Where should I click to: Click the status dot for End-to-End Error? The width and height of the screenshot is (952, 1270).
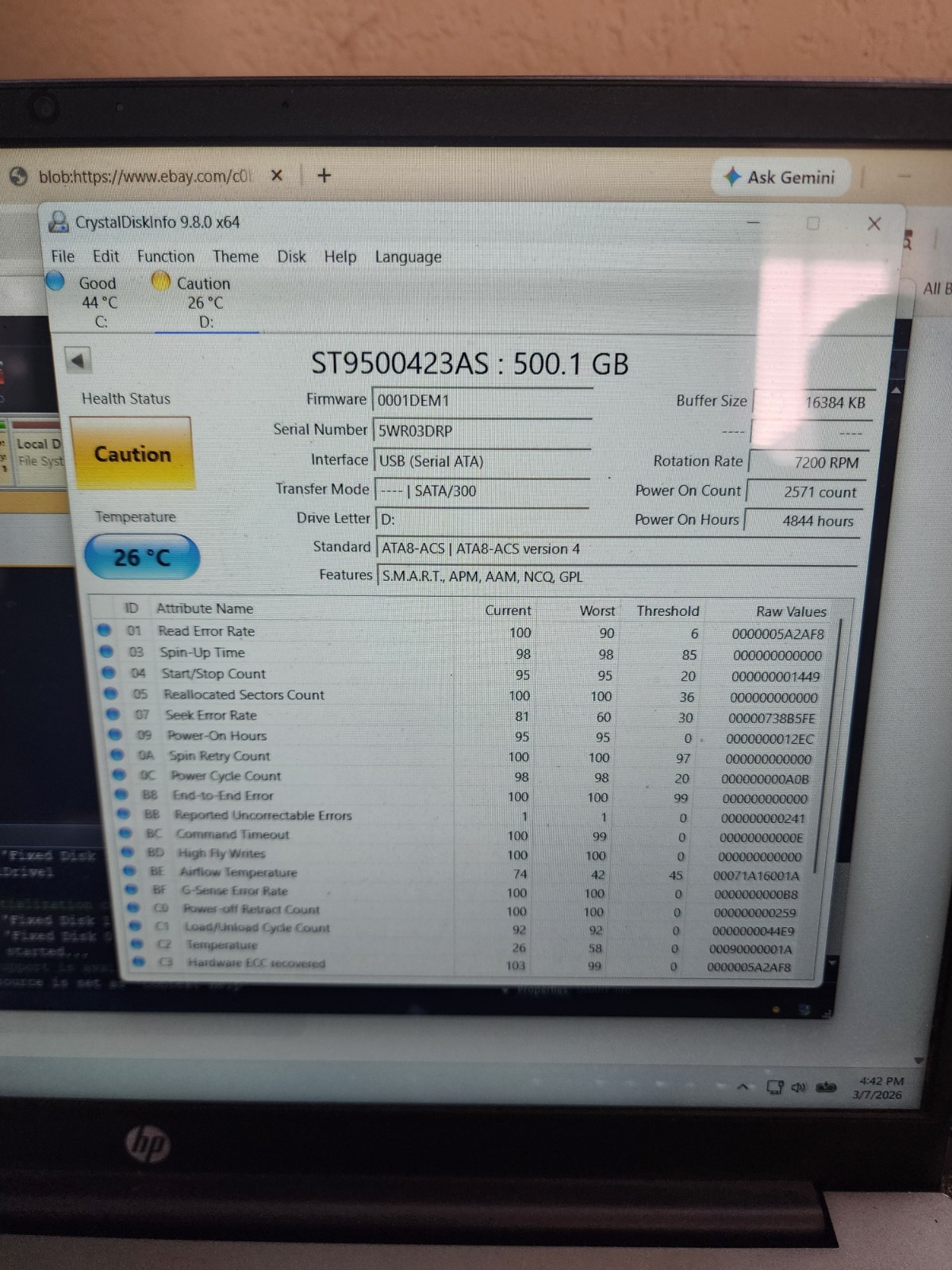[x=121, y=795]
